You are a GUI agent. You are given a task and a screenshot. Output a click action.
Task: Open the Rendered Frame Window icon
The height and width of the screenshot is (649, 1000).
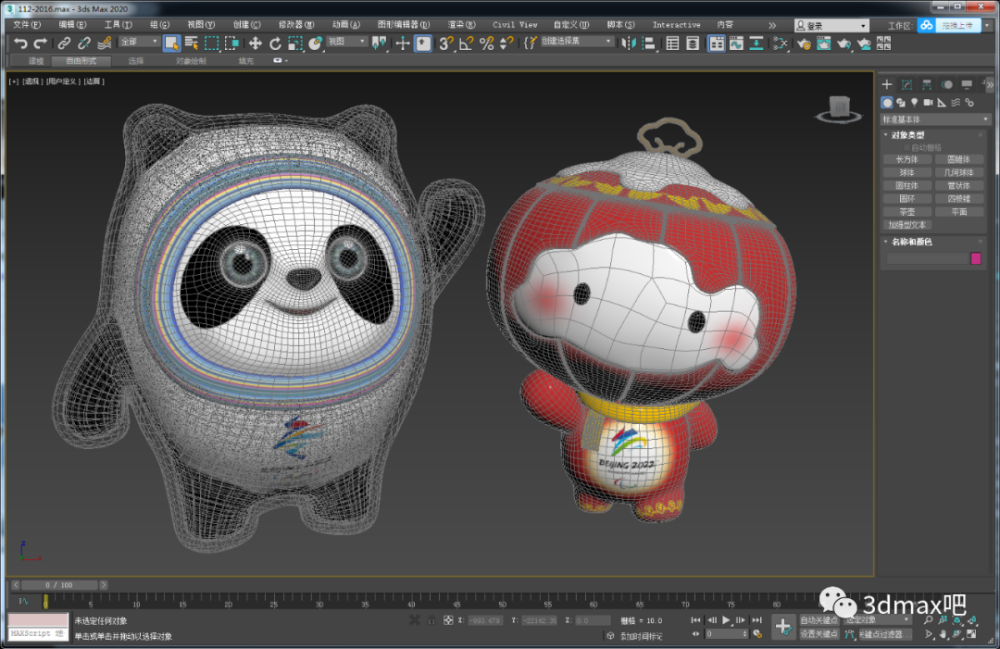tap(823, 43)
